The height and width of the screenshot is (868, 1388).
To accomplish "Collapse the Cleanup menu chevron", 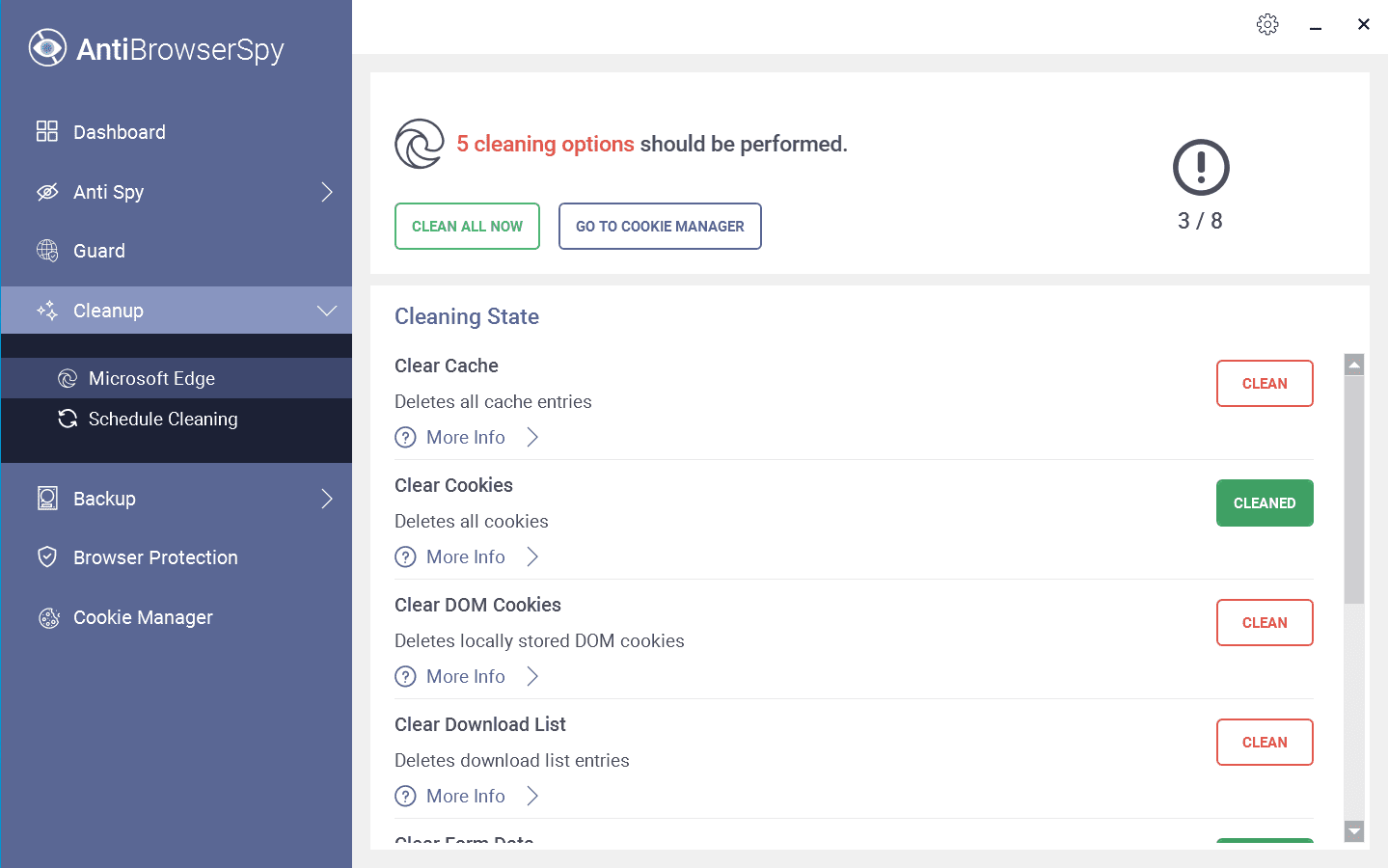I will (x=327, y=311).
